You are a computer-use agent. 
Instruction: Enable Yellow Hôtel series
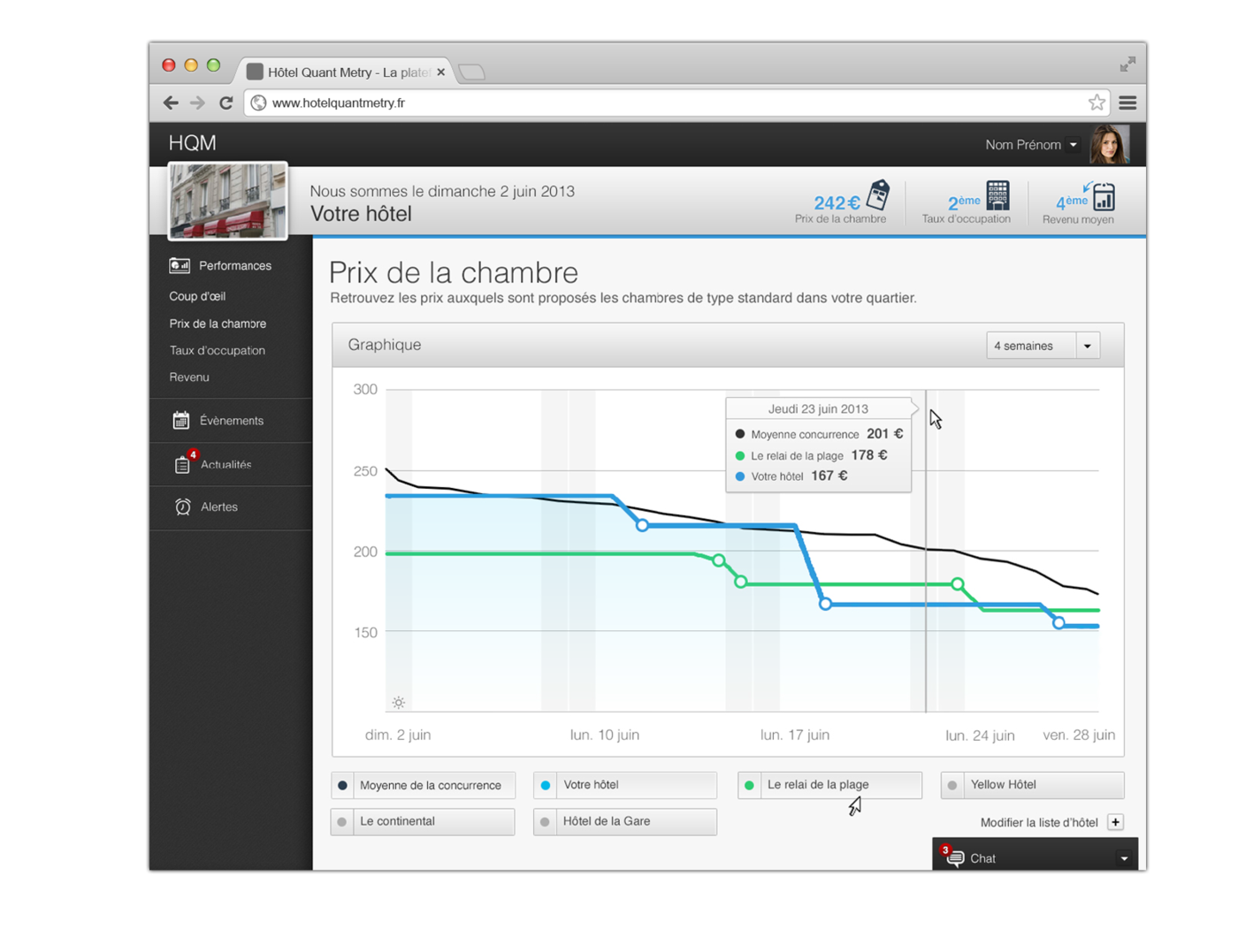[1032, 785]
